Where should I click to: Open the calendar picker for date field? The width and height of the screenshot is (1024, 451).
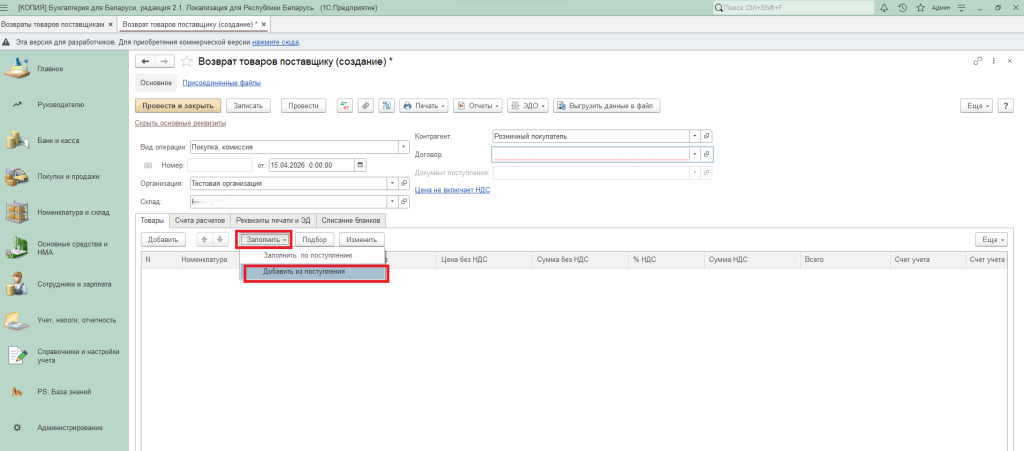(360, 165)
